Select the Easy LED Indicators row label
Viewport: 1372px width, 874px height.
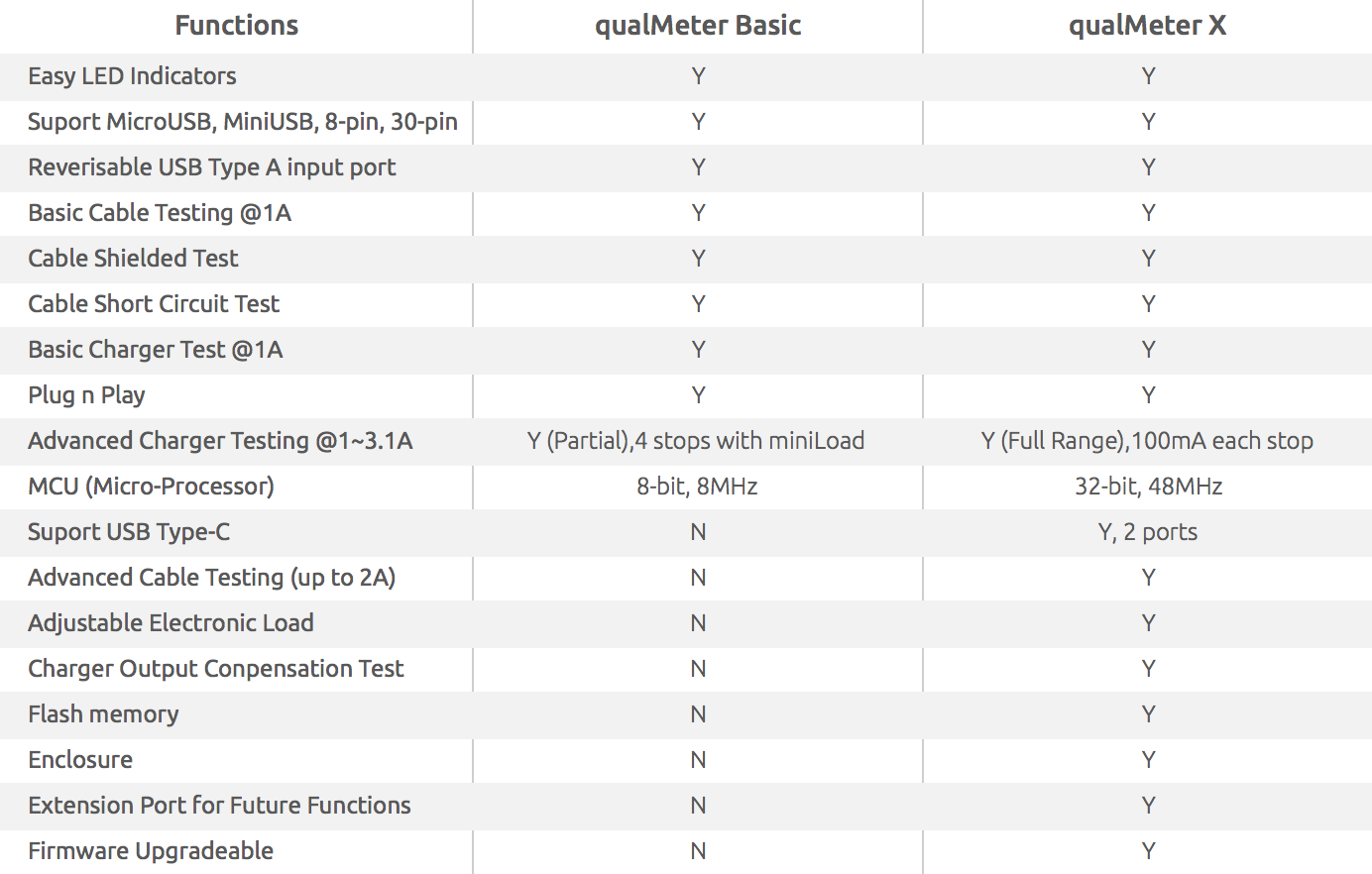click(x=132, y=76)
